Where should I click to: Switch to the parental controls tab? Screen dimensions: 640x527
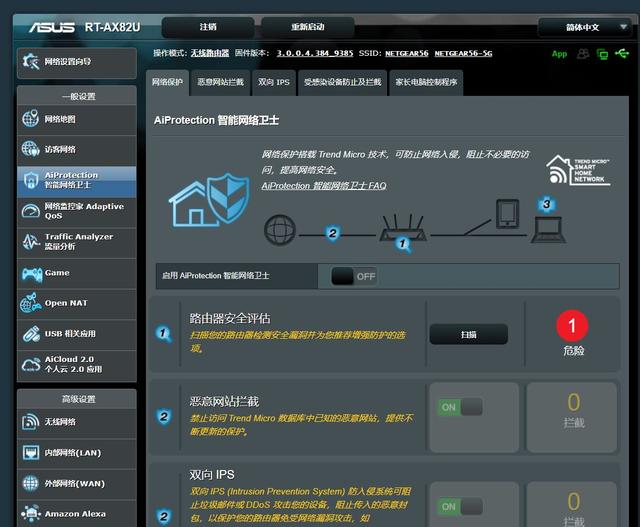(x=426, y=82)
